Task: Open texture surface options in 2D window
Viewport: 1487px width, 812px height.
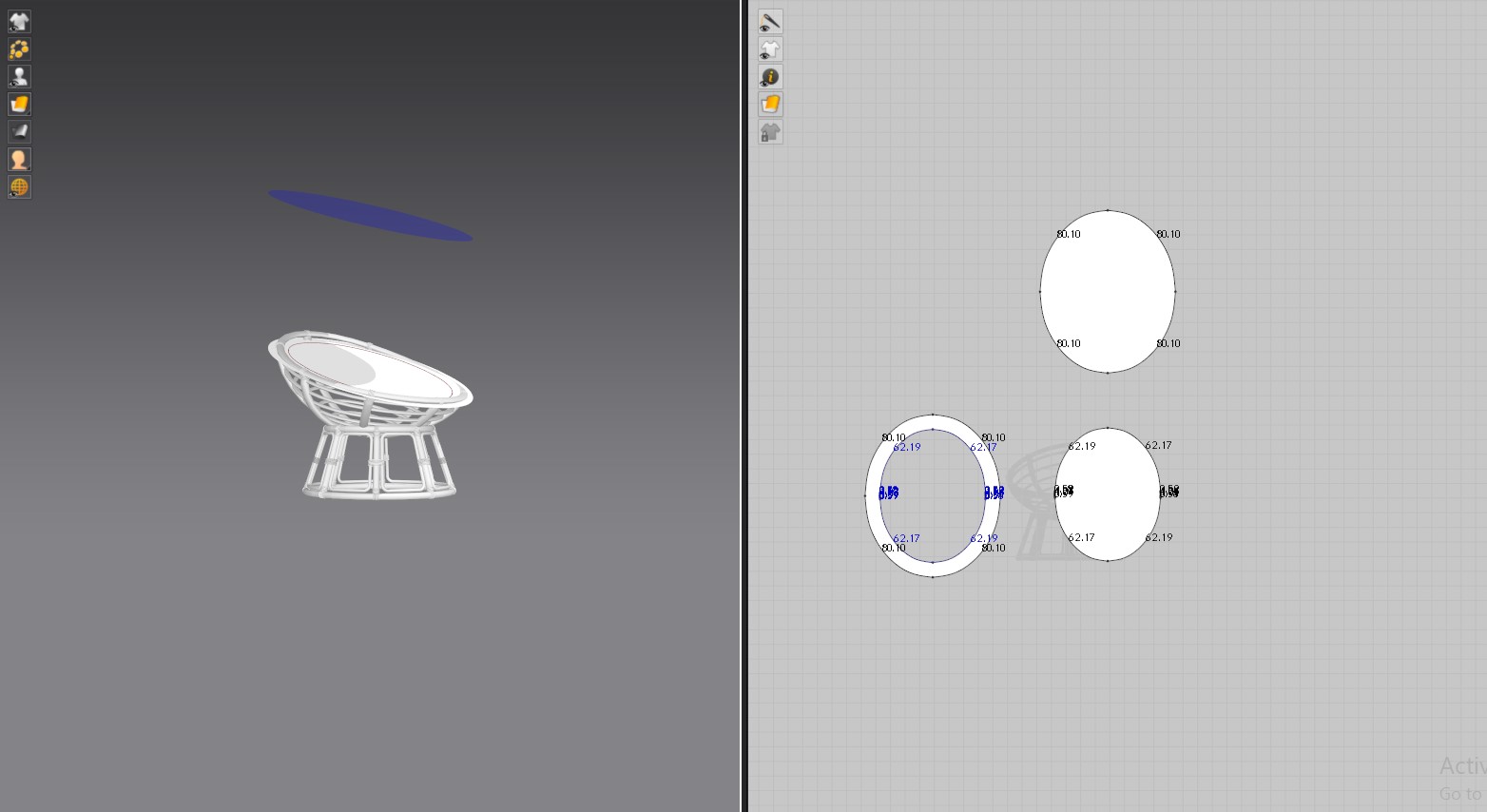Action: (770, 104)
